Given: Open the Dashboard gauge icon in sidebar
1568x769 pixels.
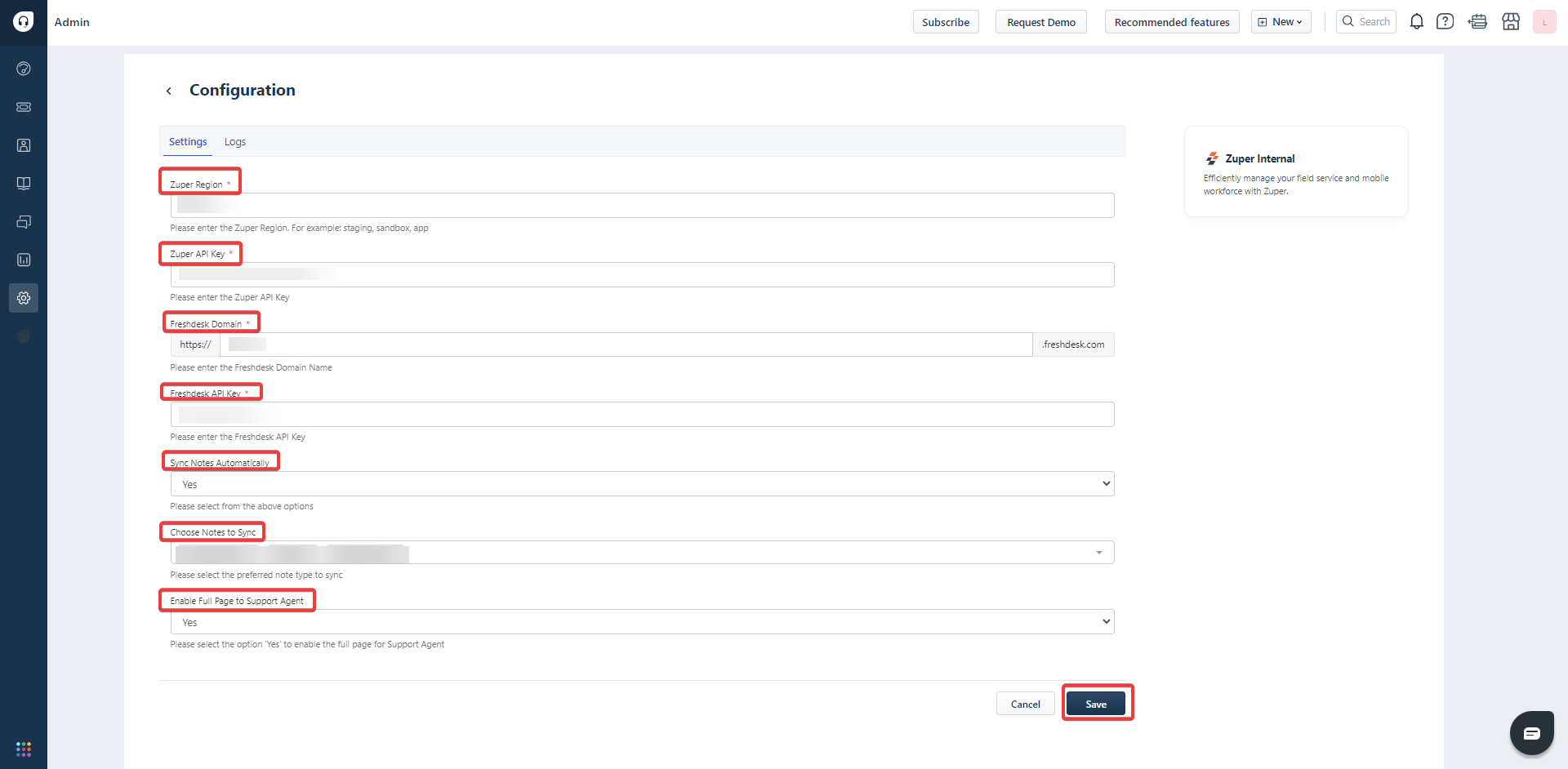Looking at the screenshot, I should point(24,69).
